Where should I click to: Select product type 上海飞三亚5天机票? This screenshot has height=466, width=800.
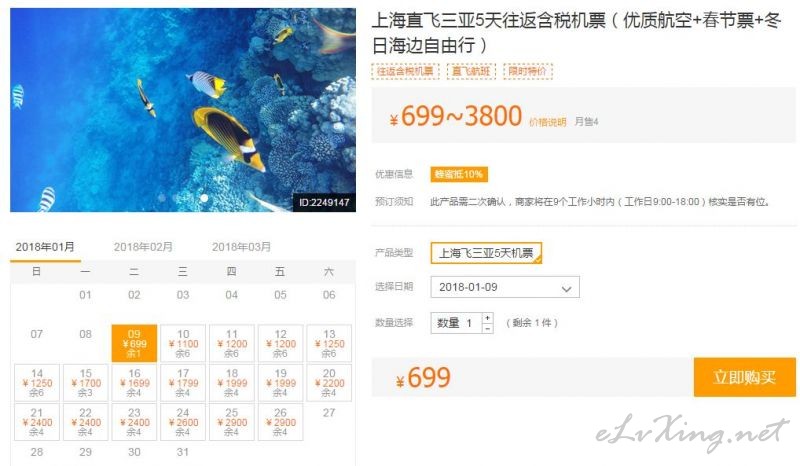[486, 253]
